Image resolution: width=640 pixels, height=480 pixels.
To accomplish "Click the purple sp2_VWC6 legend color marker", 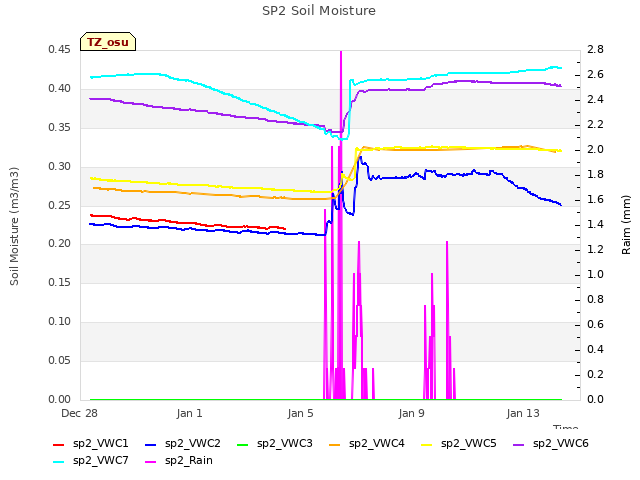I will tap(518, 445).
